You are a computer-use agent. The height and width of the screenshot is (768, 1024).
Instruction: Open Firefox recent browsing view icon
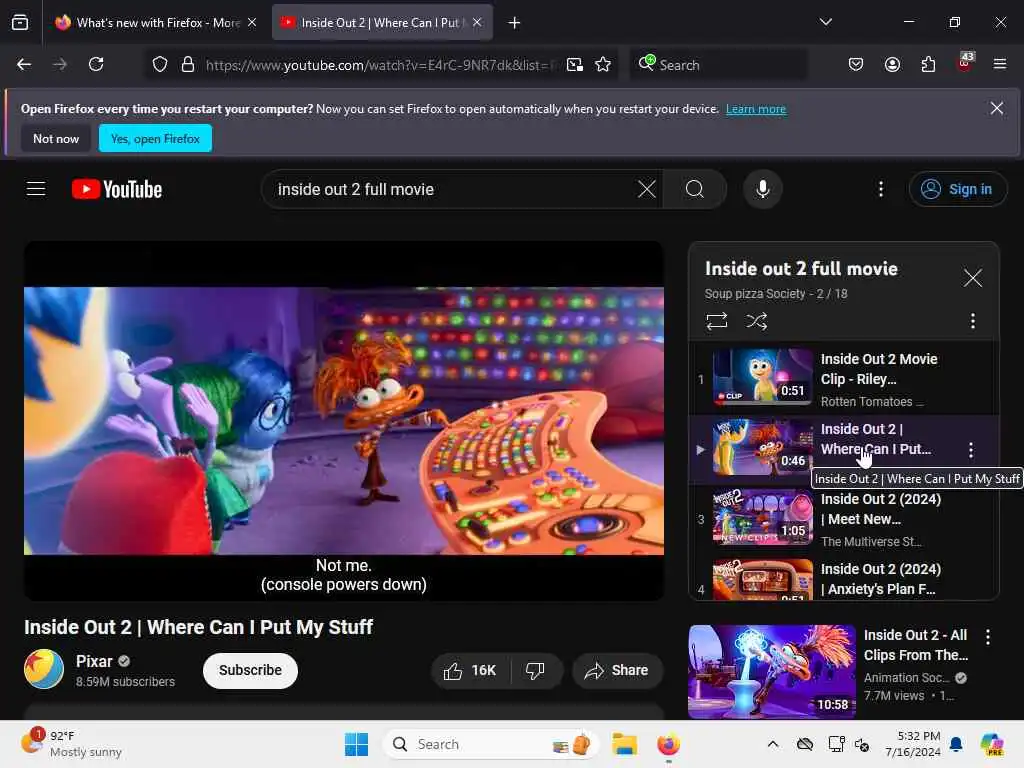tap(20, 22)
